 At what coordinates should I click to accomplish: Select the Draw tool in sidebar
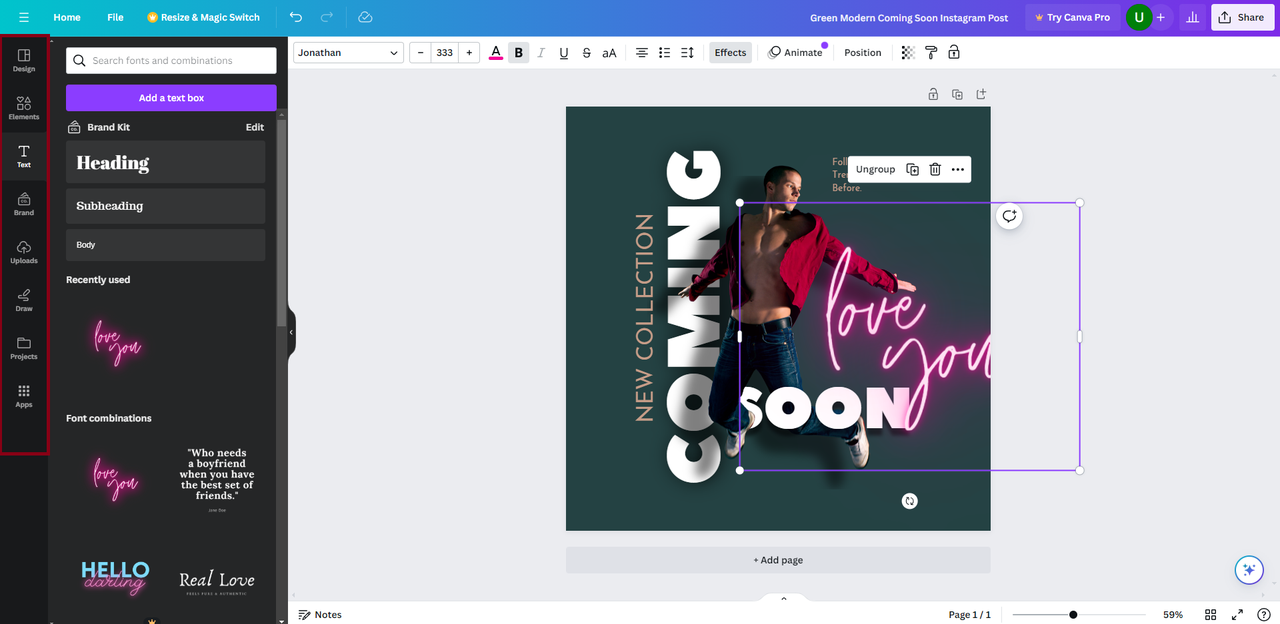tap(24, 300)
